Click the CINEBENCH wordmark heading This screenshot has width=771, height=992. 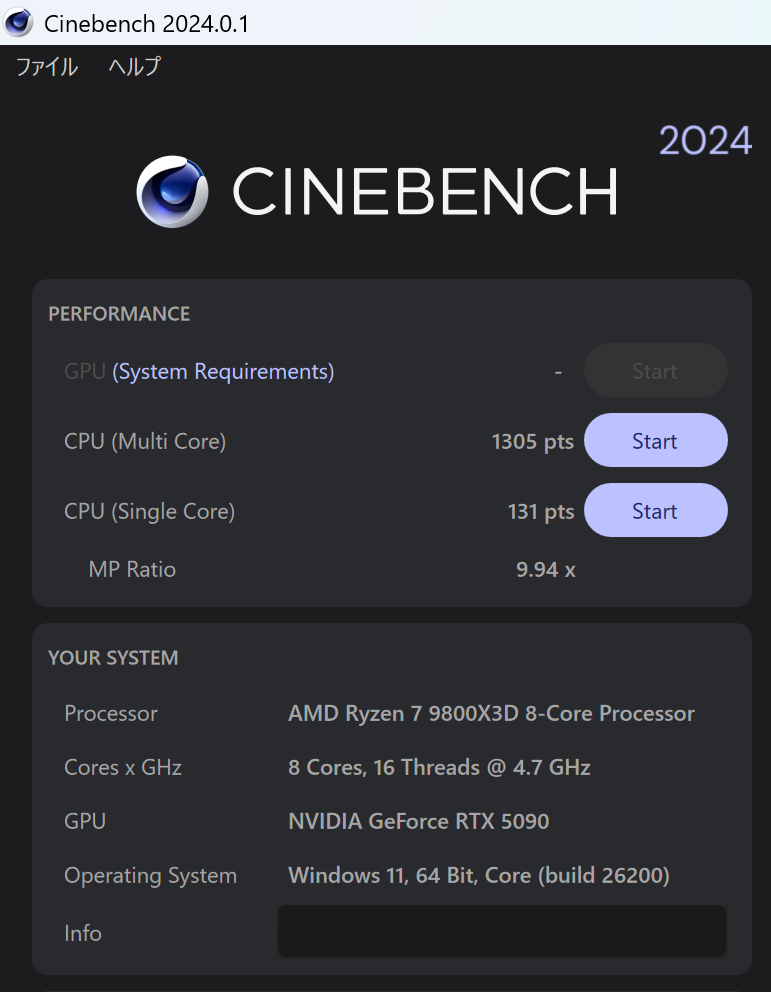(x=425, y=191)
